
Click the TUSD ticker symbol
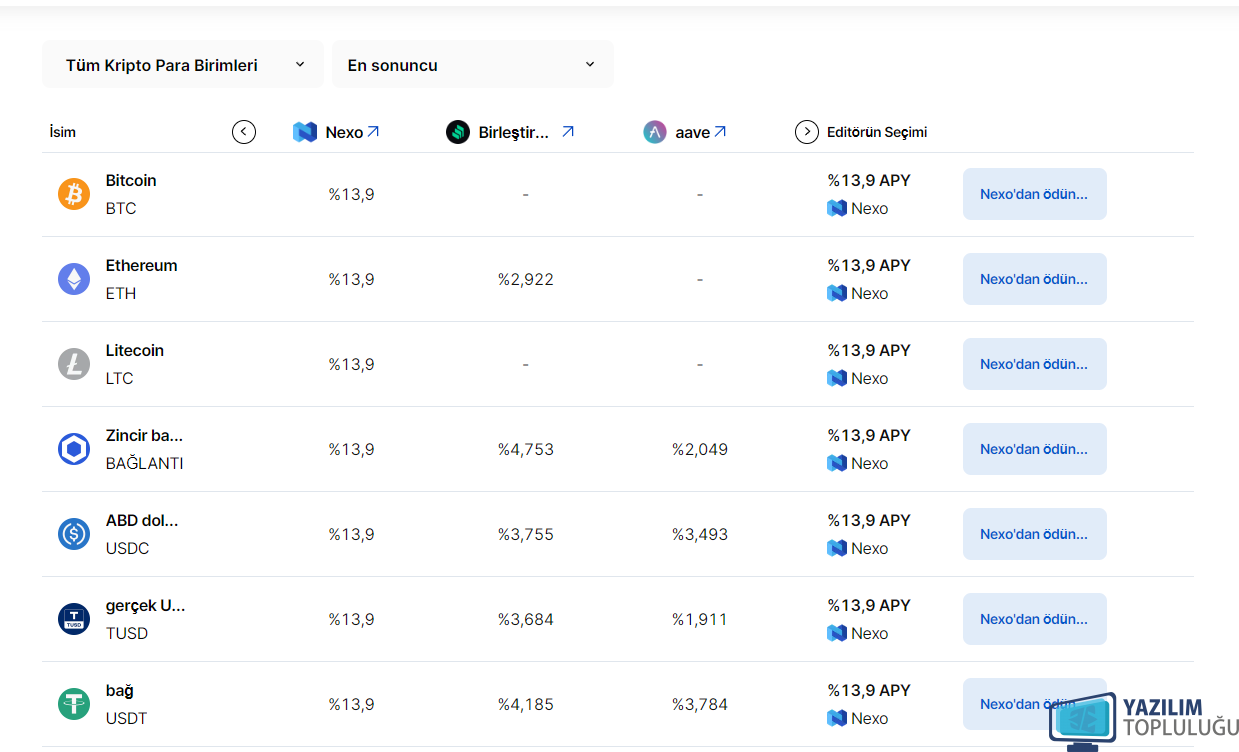point(127,633)
